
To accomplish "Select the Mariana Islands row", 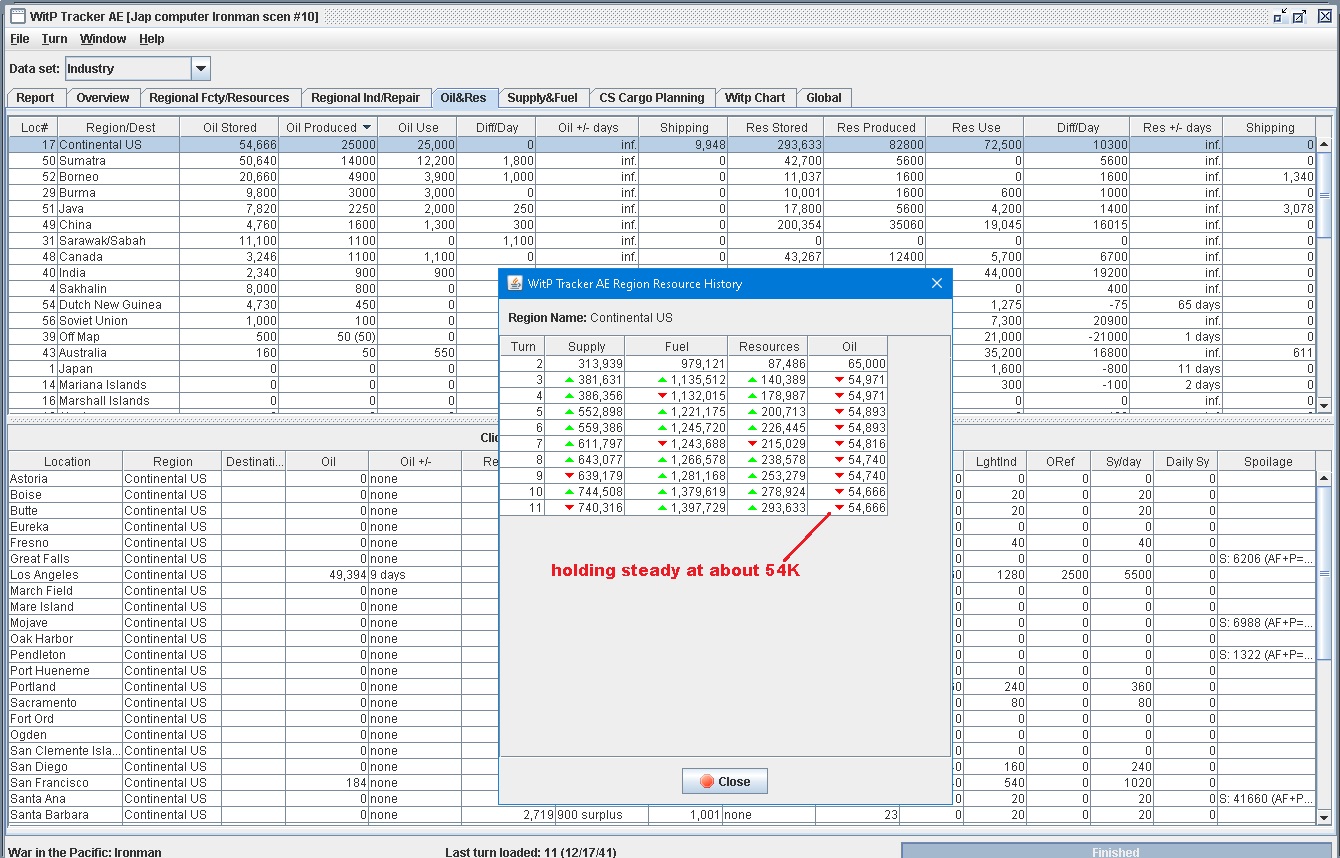I will coord(663,385).
